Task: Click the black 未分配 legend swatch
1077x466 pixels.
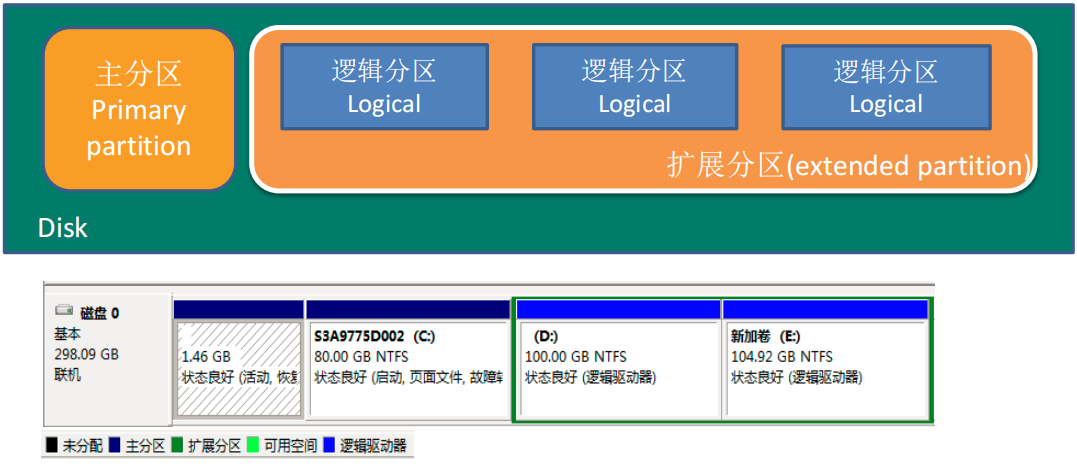Action: (52, 446)
